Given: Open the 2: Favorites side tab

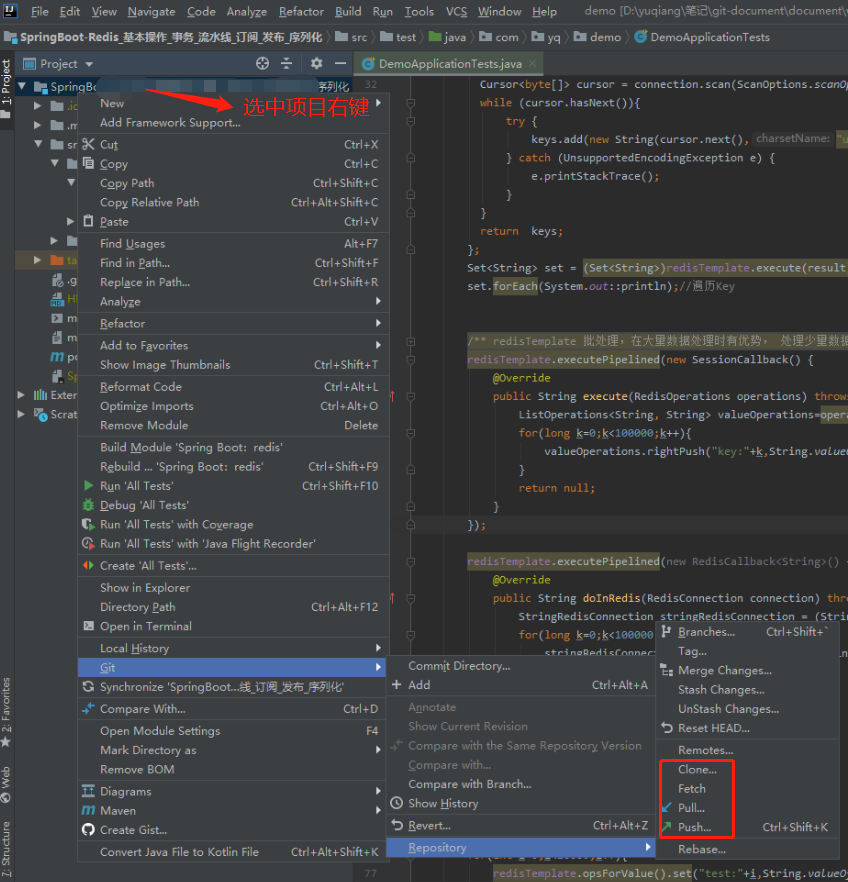Looking at the screenshot, I should pos(6,712).
